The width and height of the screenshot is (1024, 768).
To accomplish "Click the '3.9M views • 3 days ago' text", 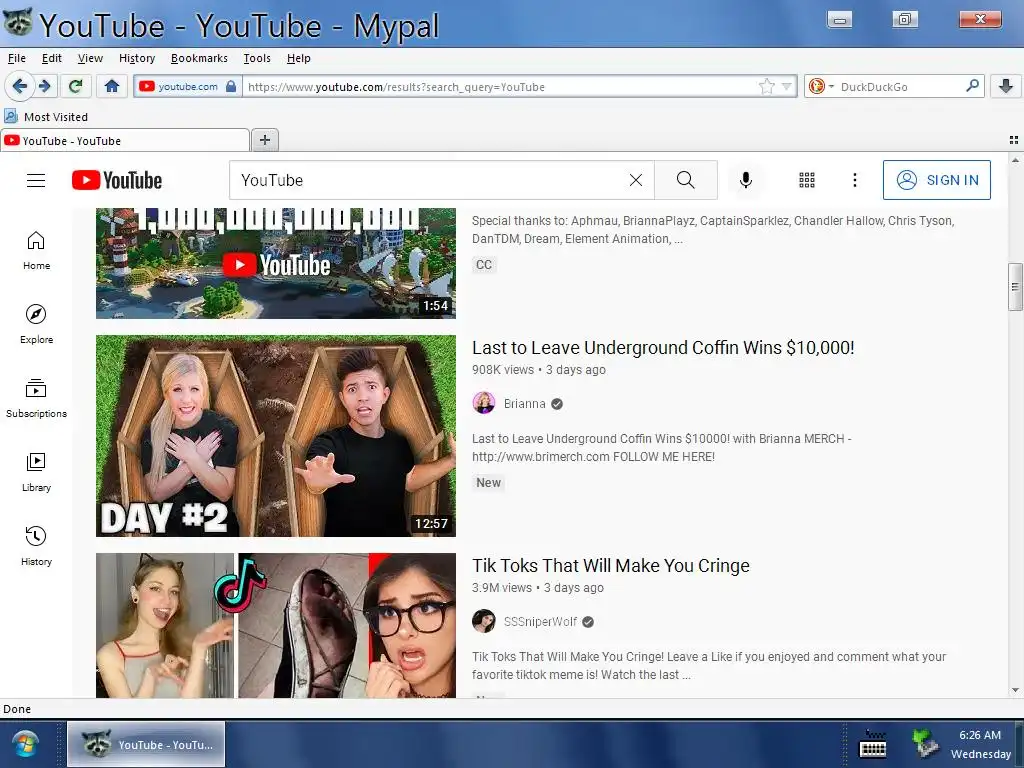I will coord(537,588).
